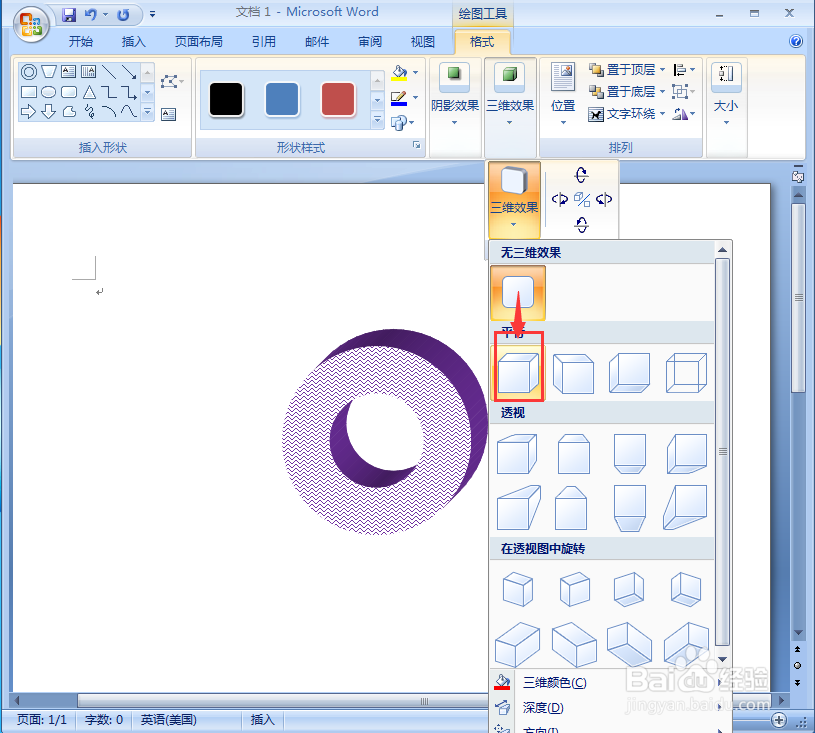815x733 pixels.
Task: Select the scribble line shape
Action: point(89,111)
